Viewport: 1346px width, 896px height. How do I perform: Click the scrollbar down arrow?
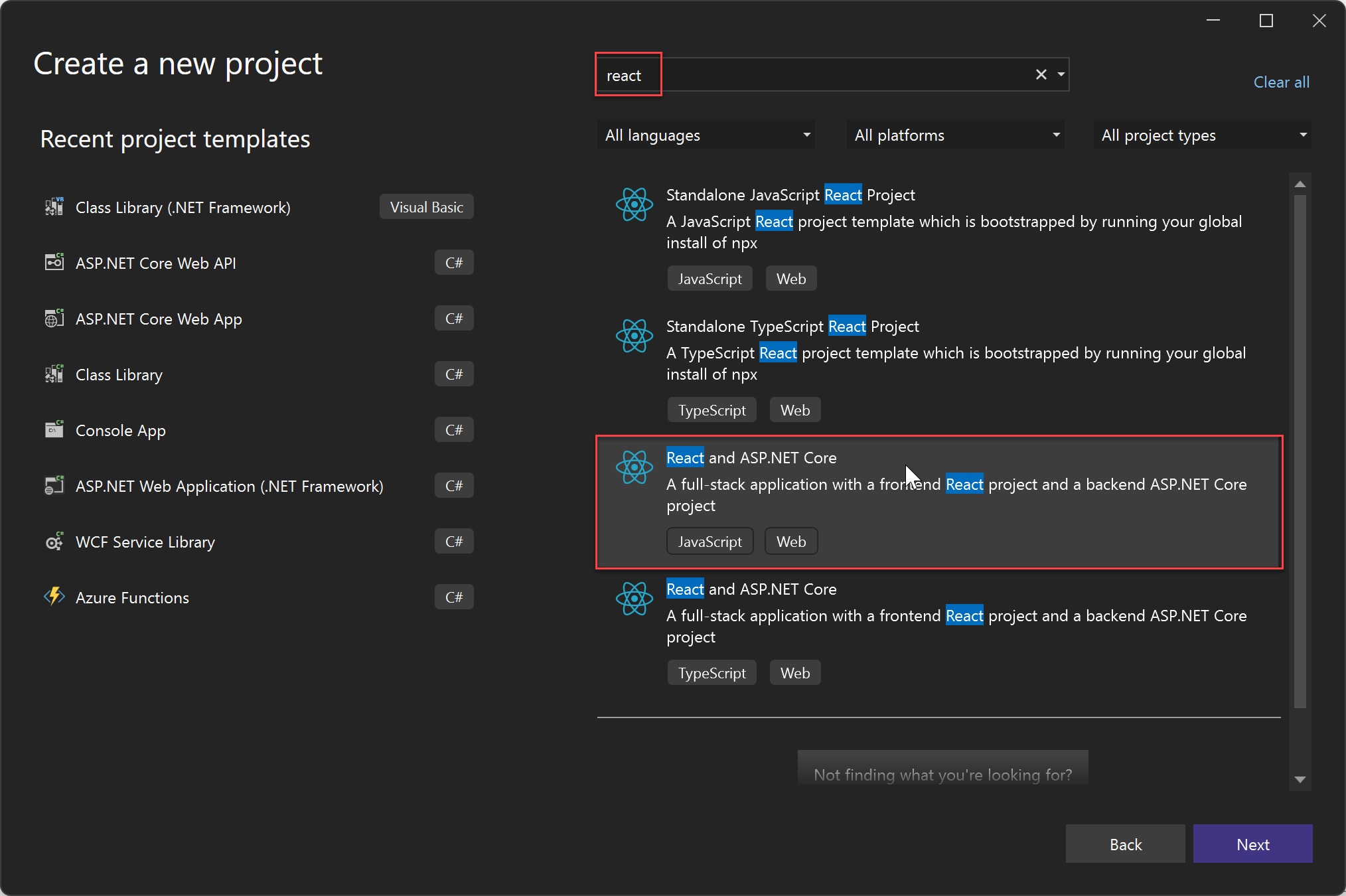click(1300, 780)
